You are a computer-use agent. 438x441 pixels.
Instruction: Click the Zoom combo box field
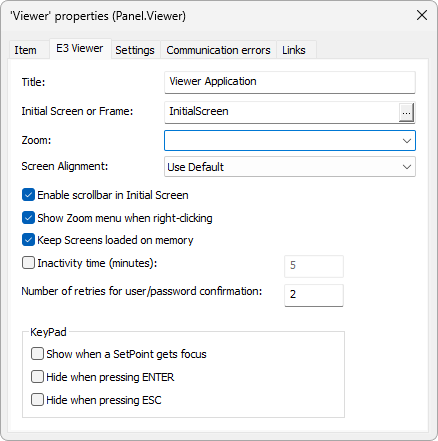pyautogui.click(x=290, y=140)
